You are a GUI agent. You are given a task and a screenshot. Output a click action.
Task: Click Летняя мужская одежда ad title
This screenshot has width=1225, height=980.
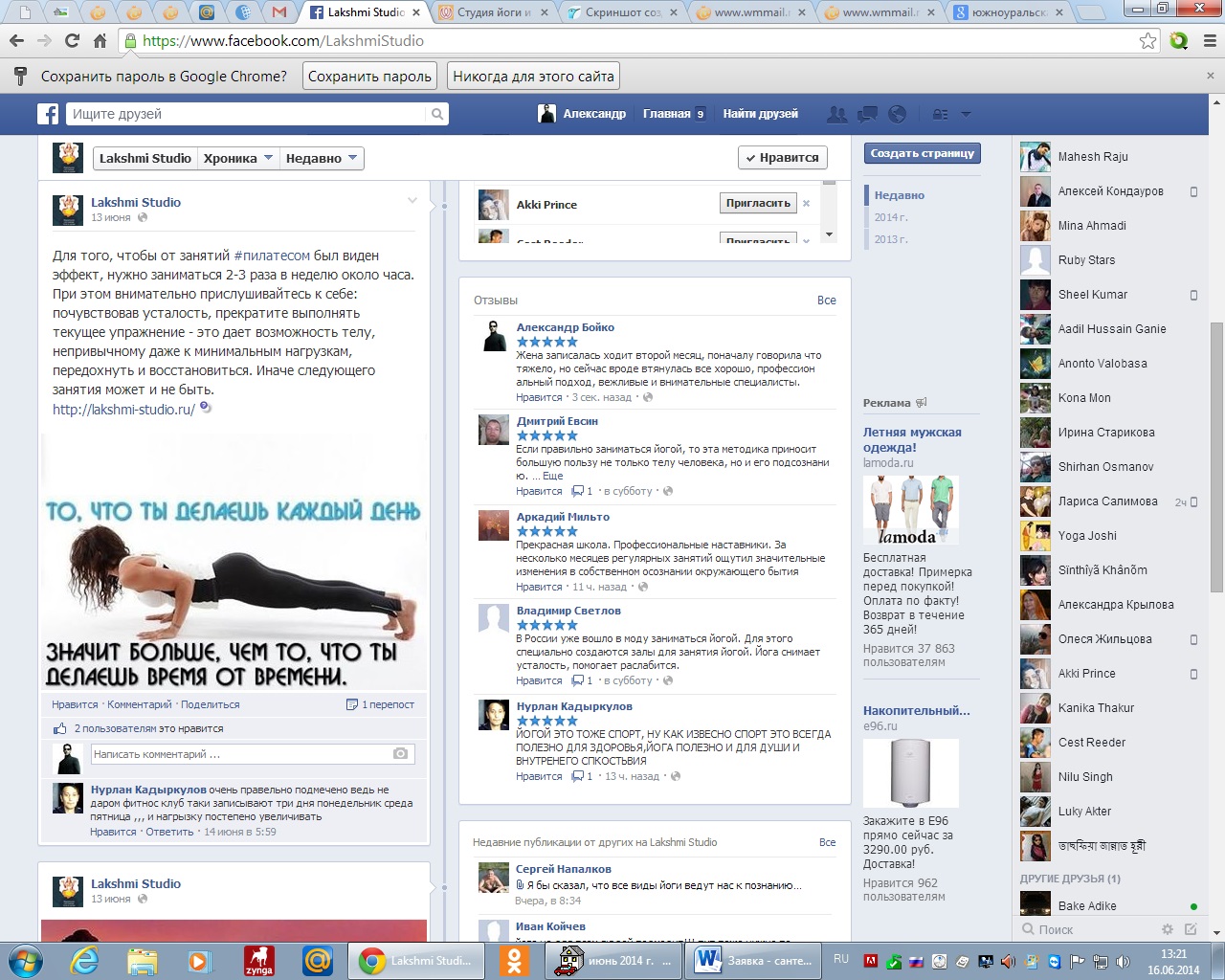pos(912,439)
